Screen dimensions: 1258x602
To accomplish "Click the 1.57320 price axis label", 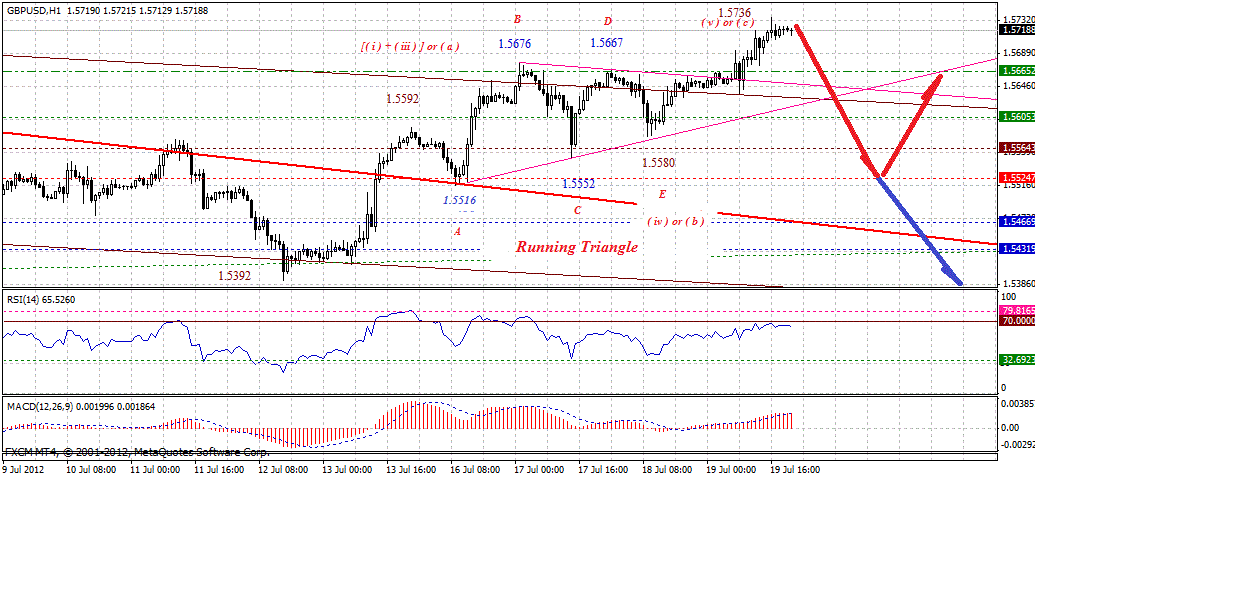I will [x=1018, y=20].
